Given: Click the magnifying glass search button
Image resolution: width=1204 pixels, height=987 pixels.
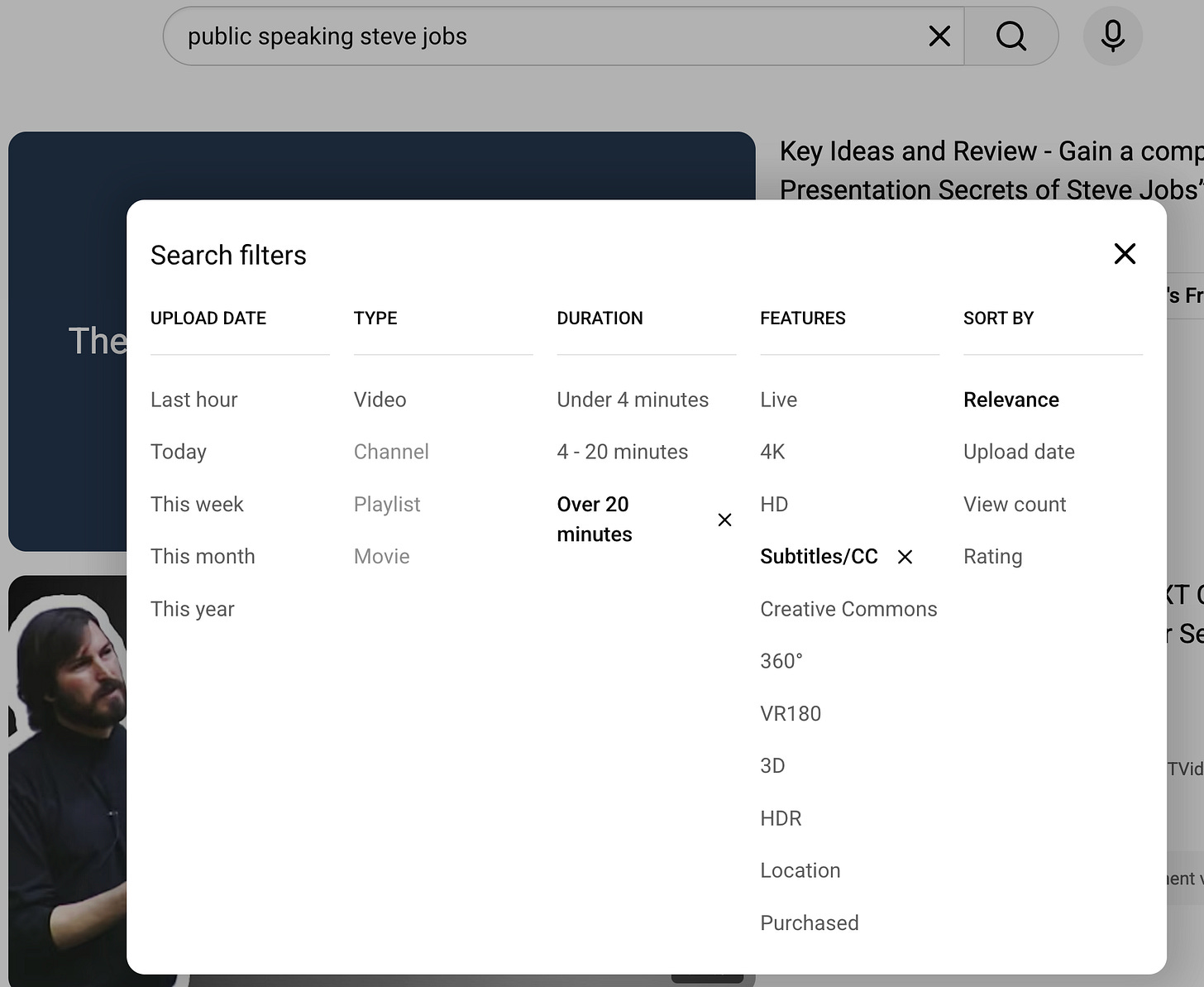Looking at the screenshot, I should point(1011,36).
